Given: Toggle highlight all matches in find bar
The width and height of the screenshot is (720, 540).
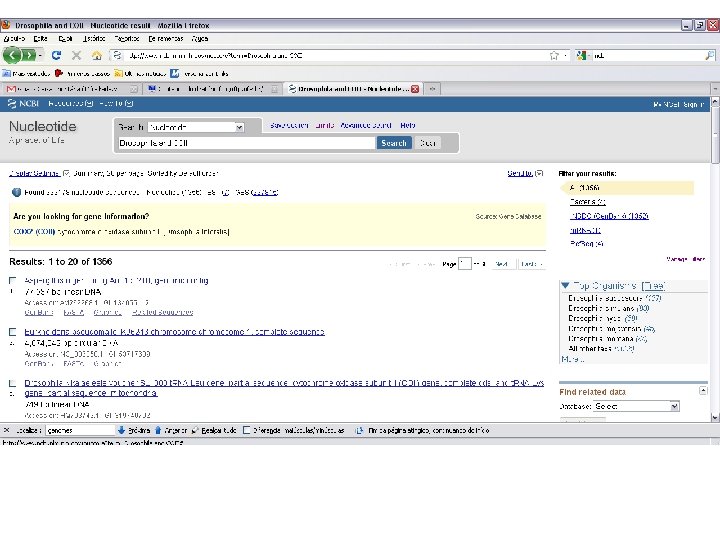Looking at the screenshot, I should tap(214, 430).
